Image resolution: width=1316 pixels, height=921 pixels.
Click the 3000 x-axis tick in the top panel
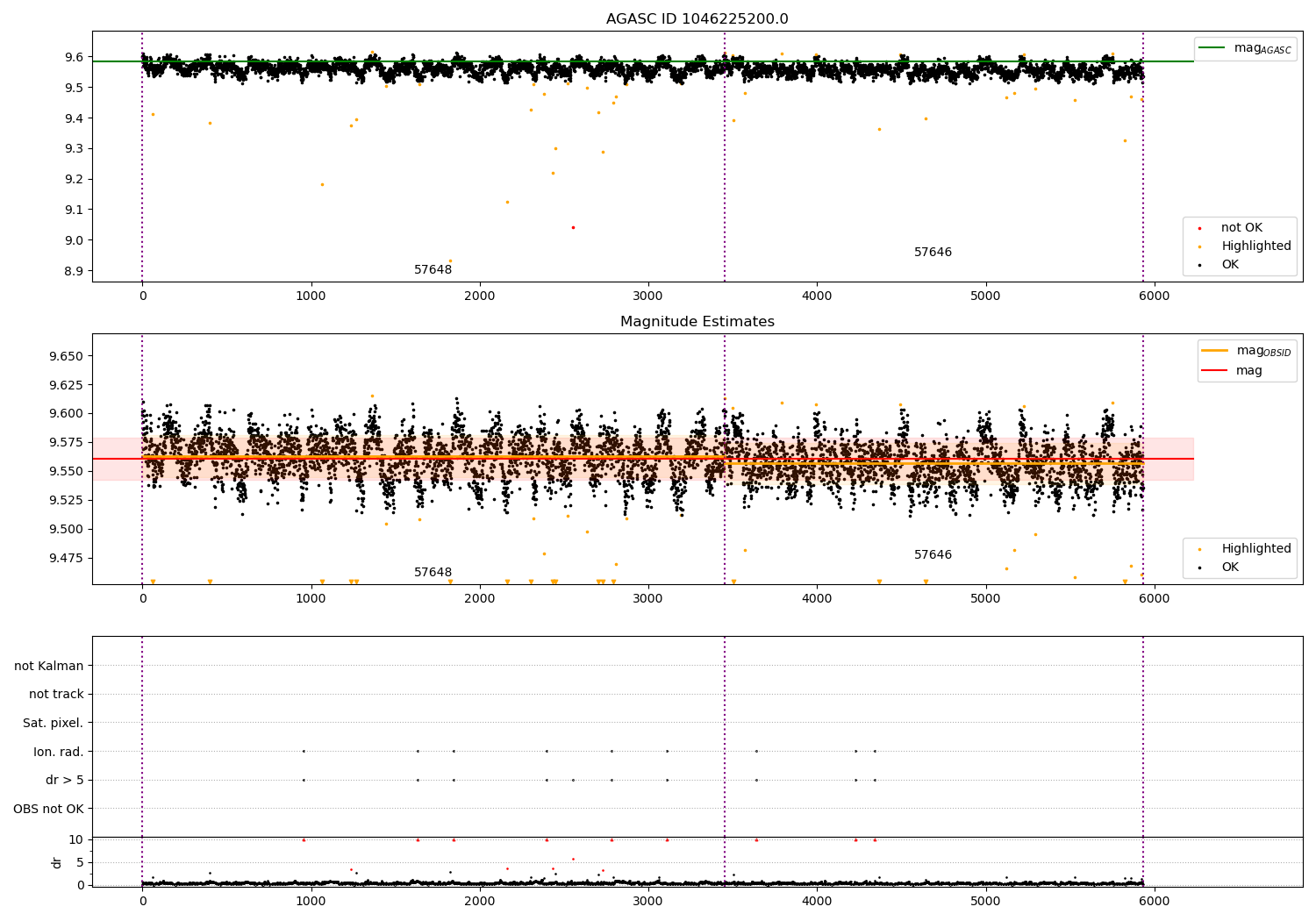coord(648,296)
